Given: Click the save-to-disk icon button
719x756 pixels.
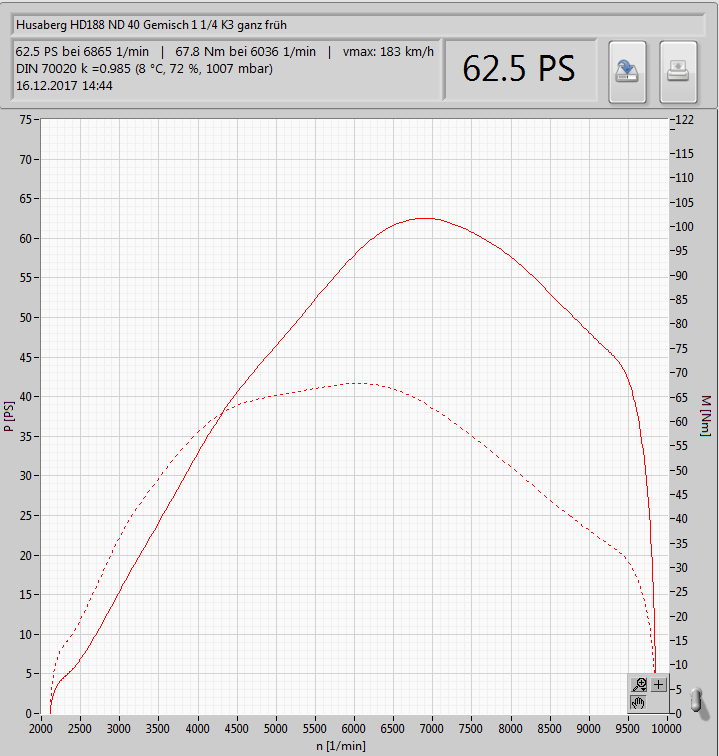Looking at the screenshot, I should tap(627, 71).
